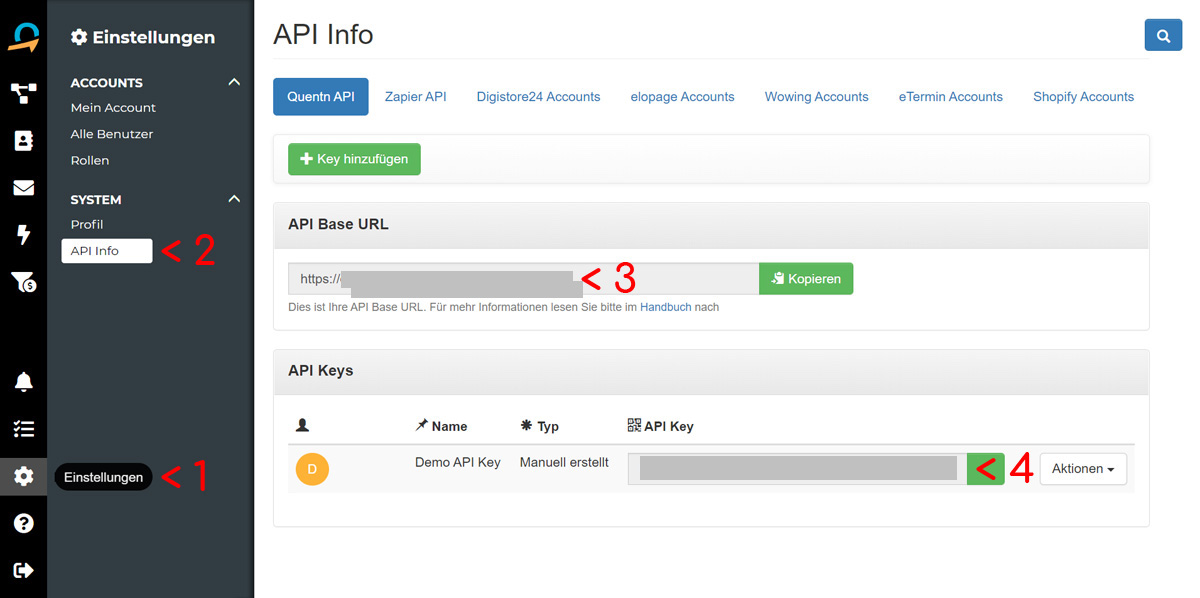Show notifications via the bell icon

(22, 381)
